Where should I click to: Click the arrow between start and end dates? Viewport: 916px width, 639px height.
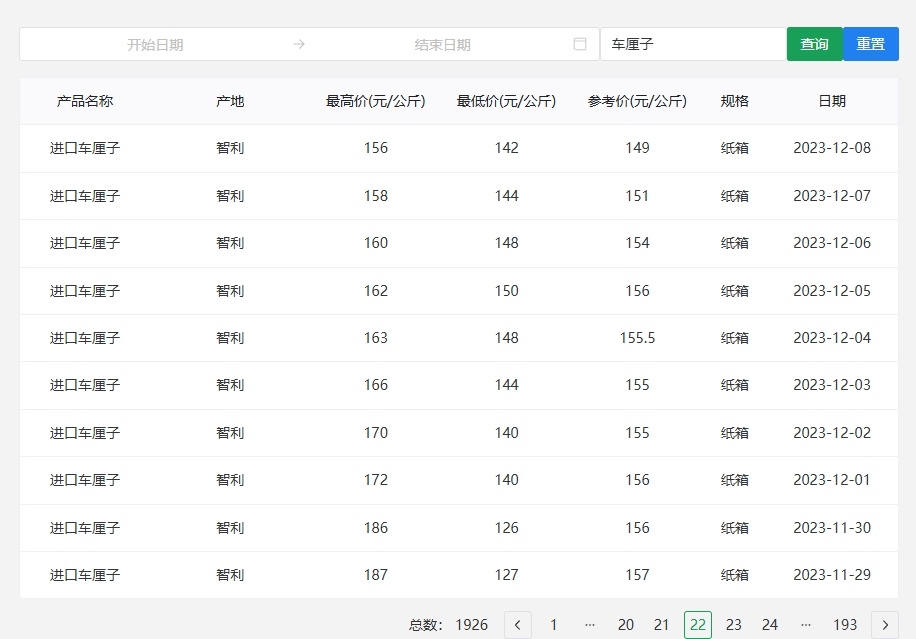[298, 44]
